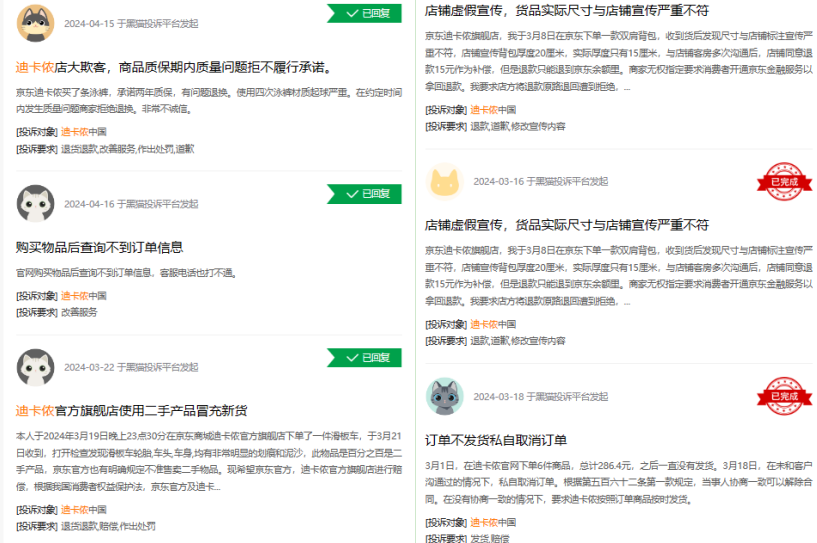The height and width of the screenshot is (543, 817).
Task: Click the red 已完成 stamp on the 2024-03-18 complaint
Action: tap(784, 397)
